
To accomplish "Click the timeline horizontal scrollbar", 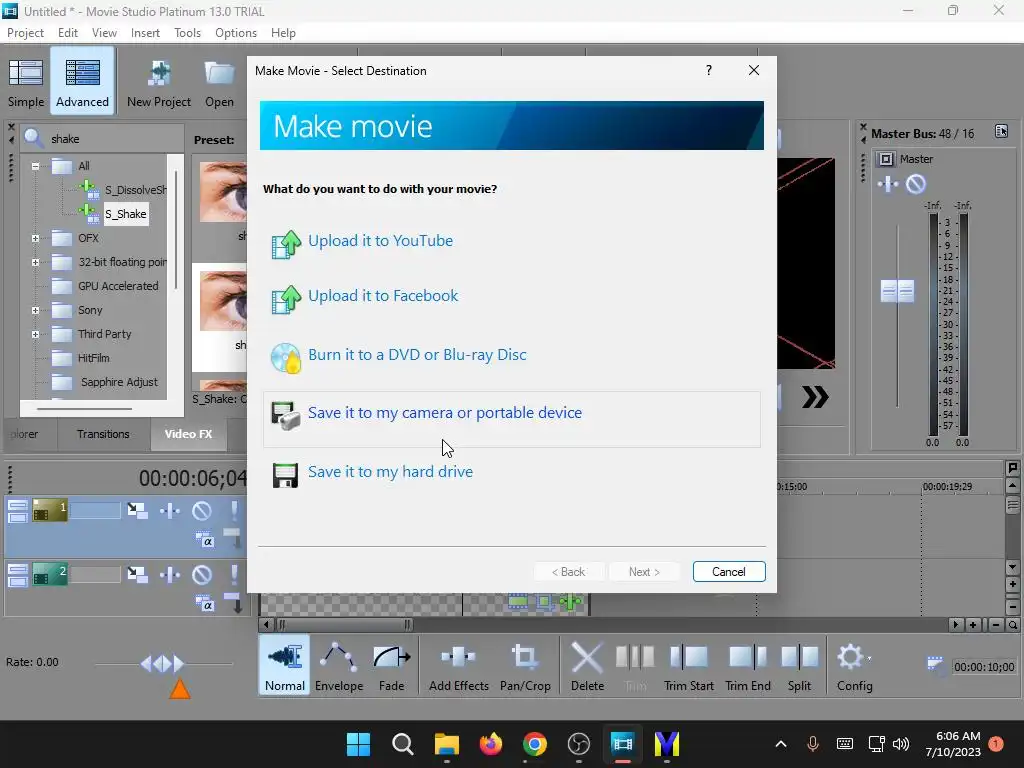I will pos(343,625).
